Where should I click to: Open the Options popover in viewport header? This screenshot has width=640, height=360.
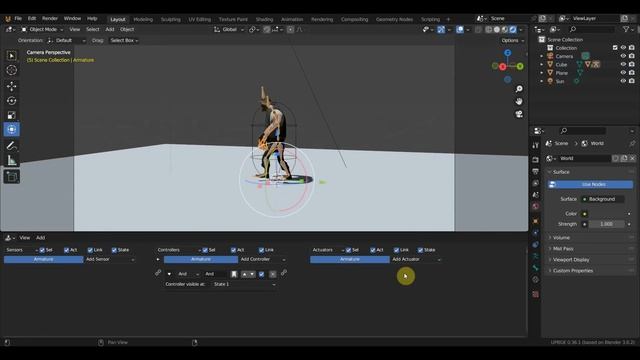pyautogui.click(x=512, y=40)
